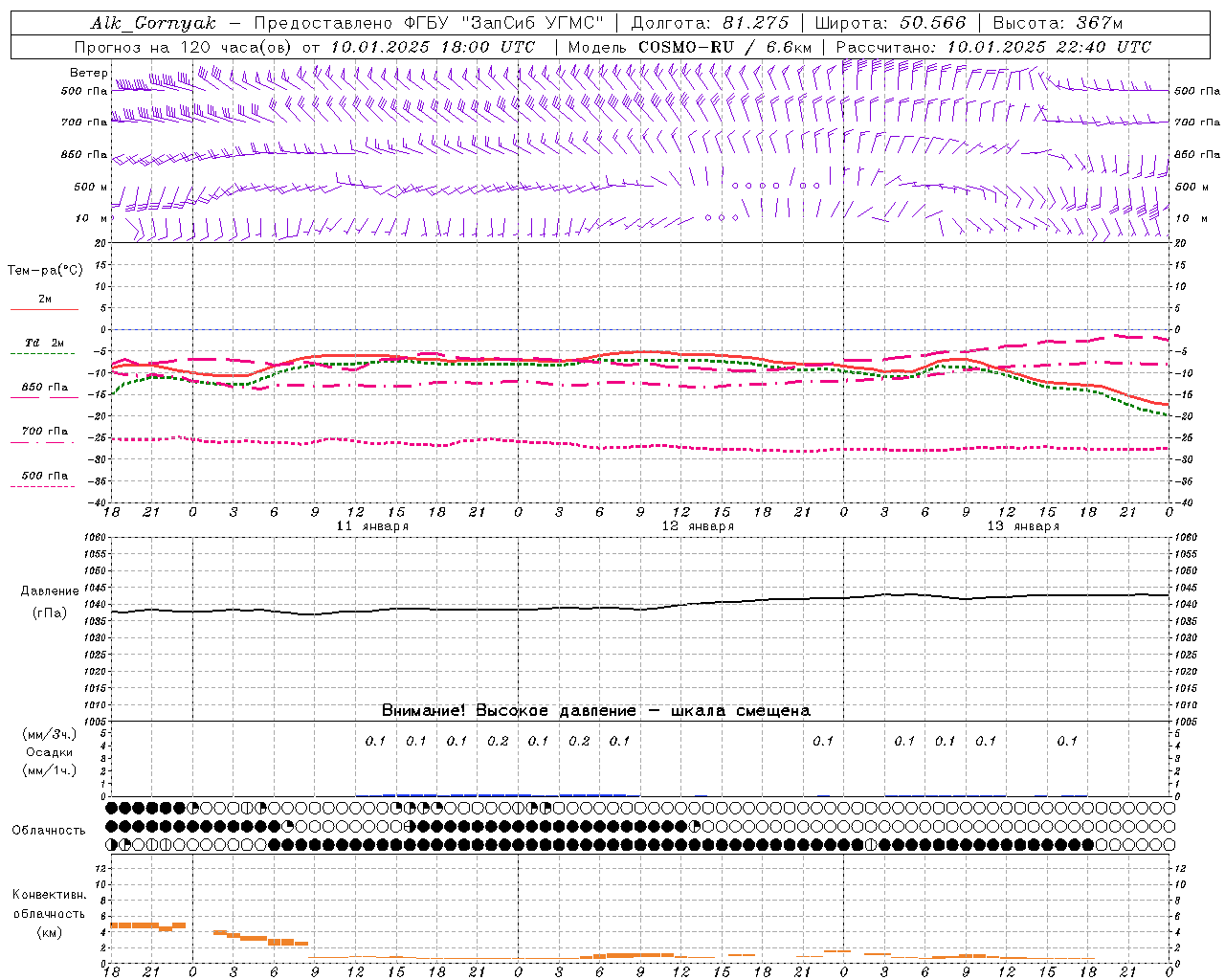Click the 1005 tick on right pressure axis

1185,721
